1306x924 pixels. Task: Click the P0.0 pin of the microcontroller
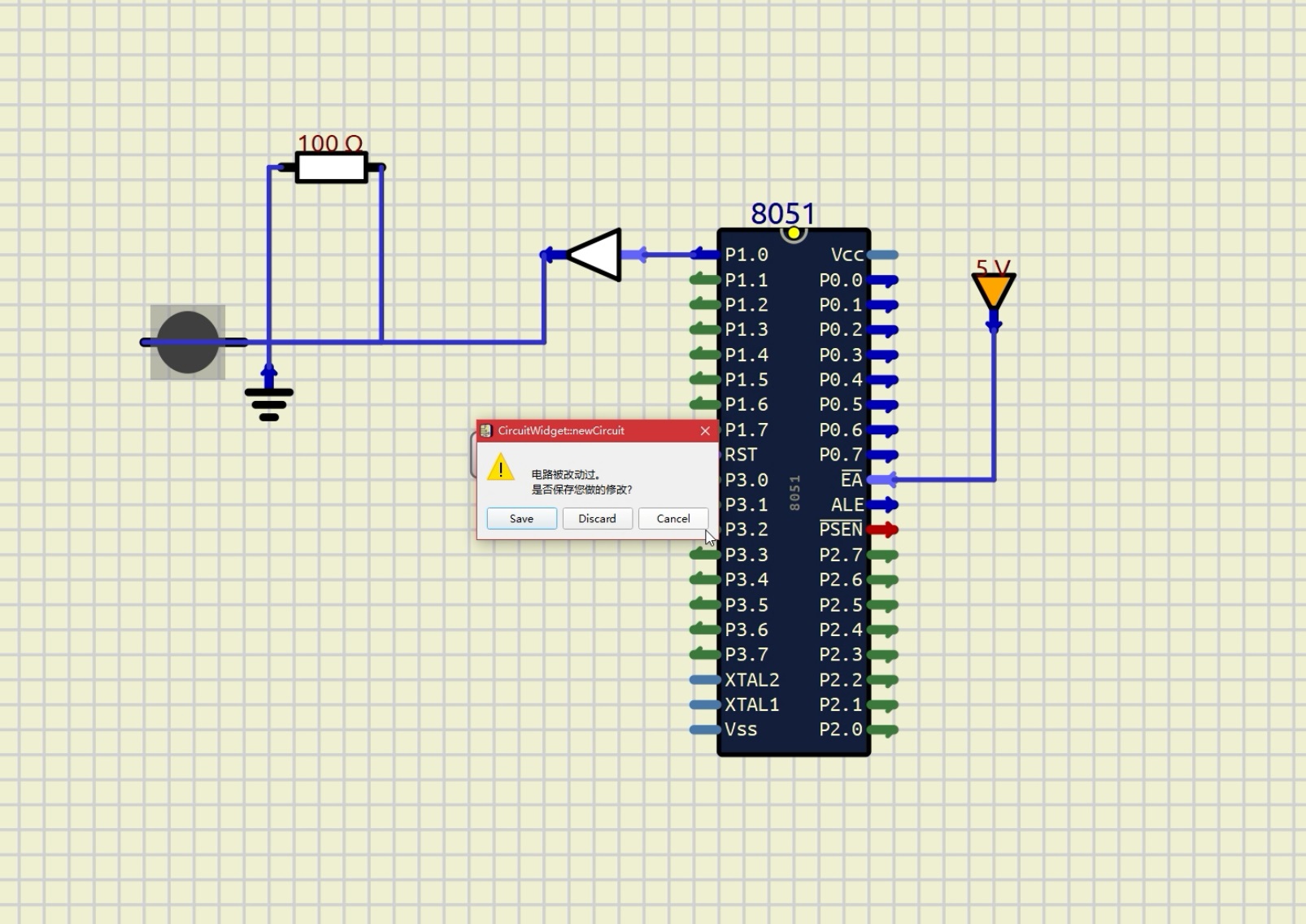[883, 281]
